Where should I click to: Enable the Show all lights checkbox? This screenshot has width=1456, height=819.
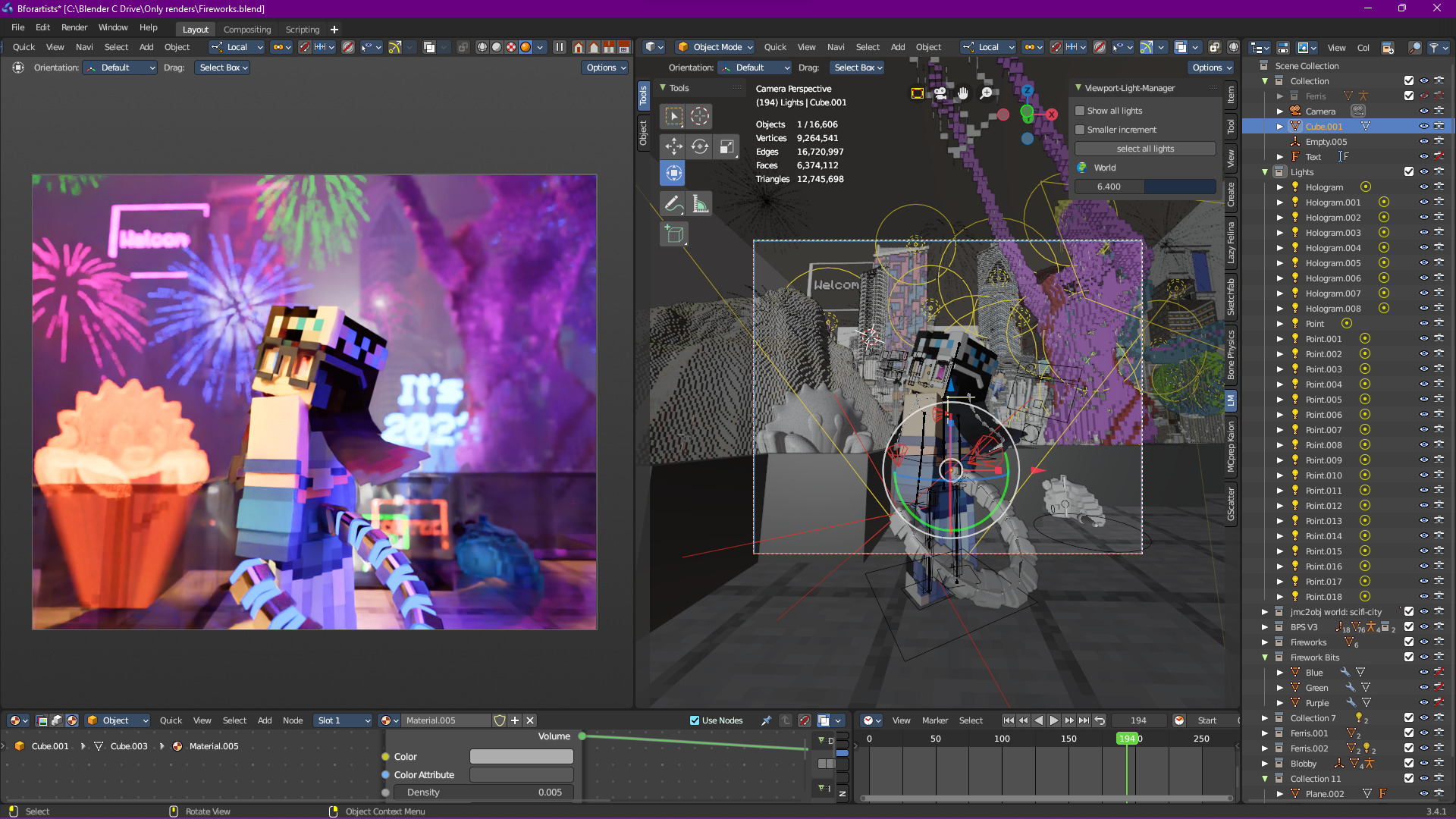1080,111
